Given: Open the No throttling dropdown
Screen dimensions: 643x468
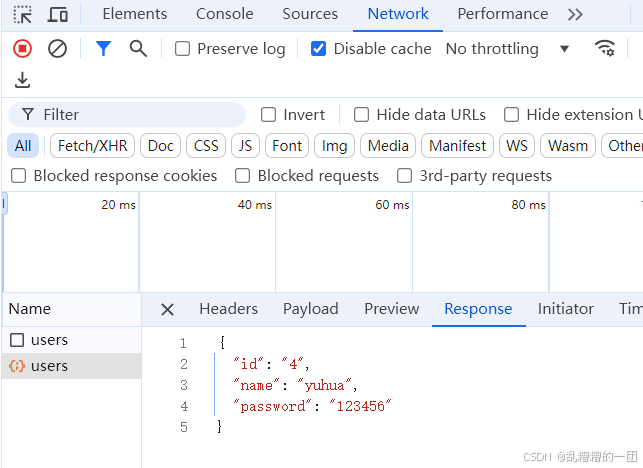Looking at the screenshot, I should 508,49.
